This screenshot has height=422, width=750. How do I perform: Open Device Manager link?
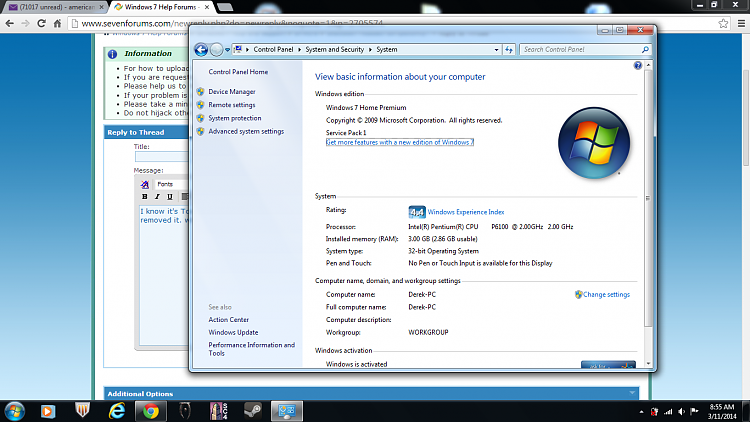232,91
